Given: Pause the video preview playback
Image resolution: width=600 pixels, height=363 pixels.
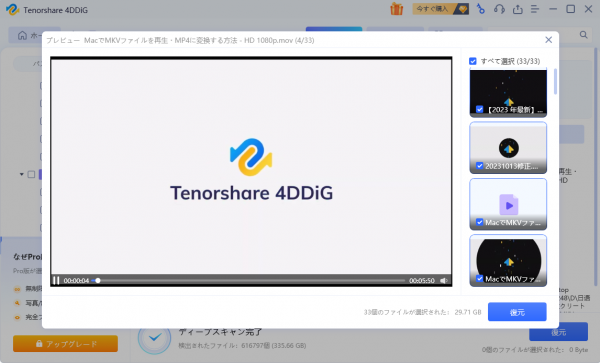Looking at the screenshot, I should [56, 280].
